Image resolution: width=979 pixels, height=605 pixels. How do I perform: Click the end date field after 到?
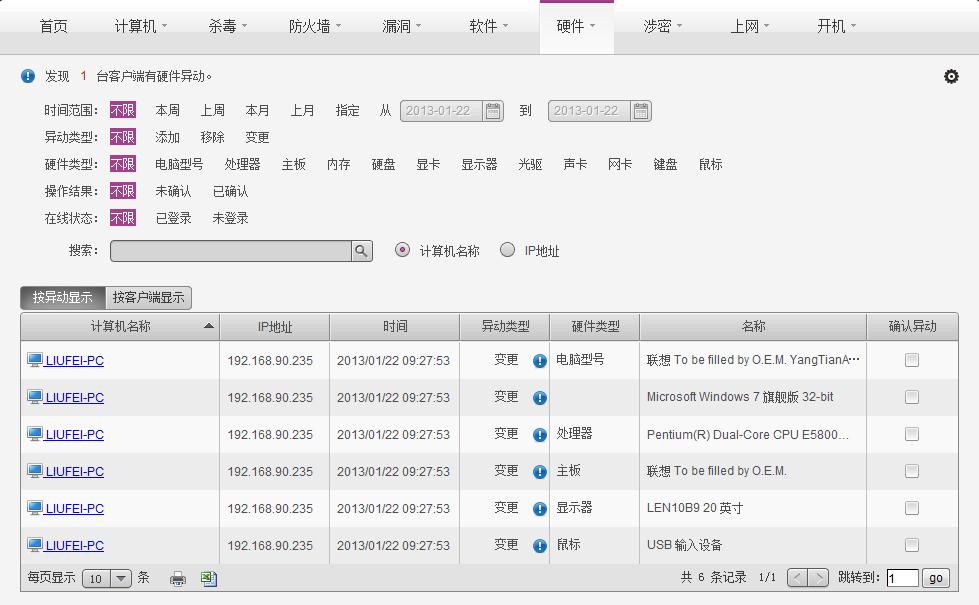click(x=589, y=111)
